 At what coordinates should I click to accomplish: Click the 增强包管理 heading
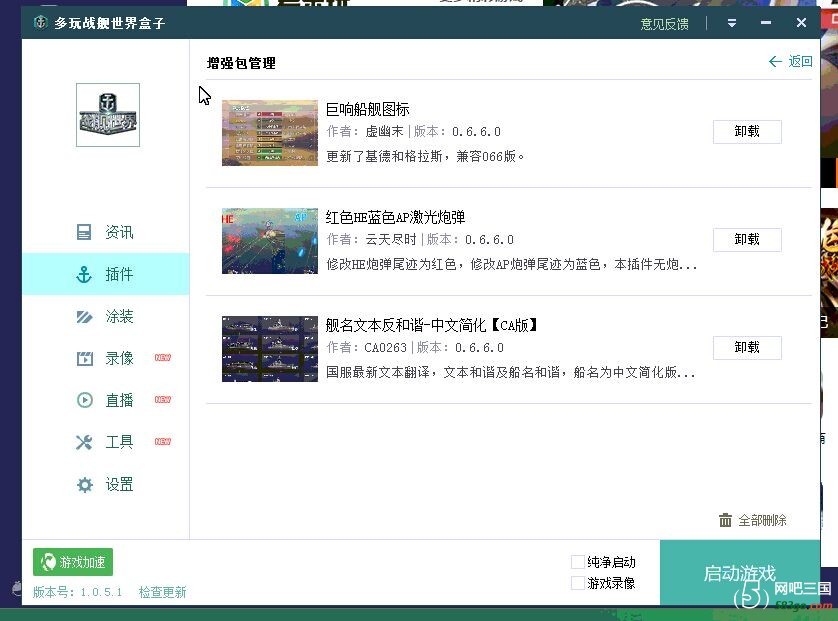pos(242,63)
